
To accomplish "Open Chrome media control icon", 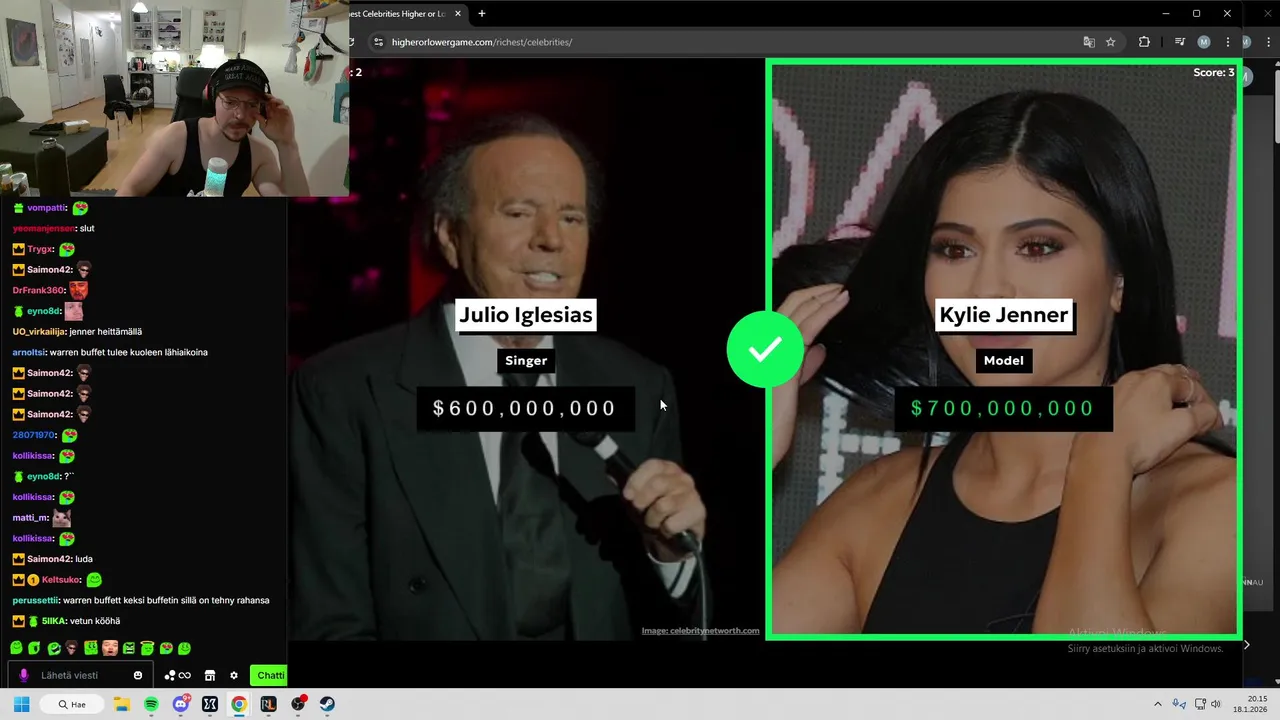I will [1180, 42].
